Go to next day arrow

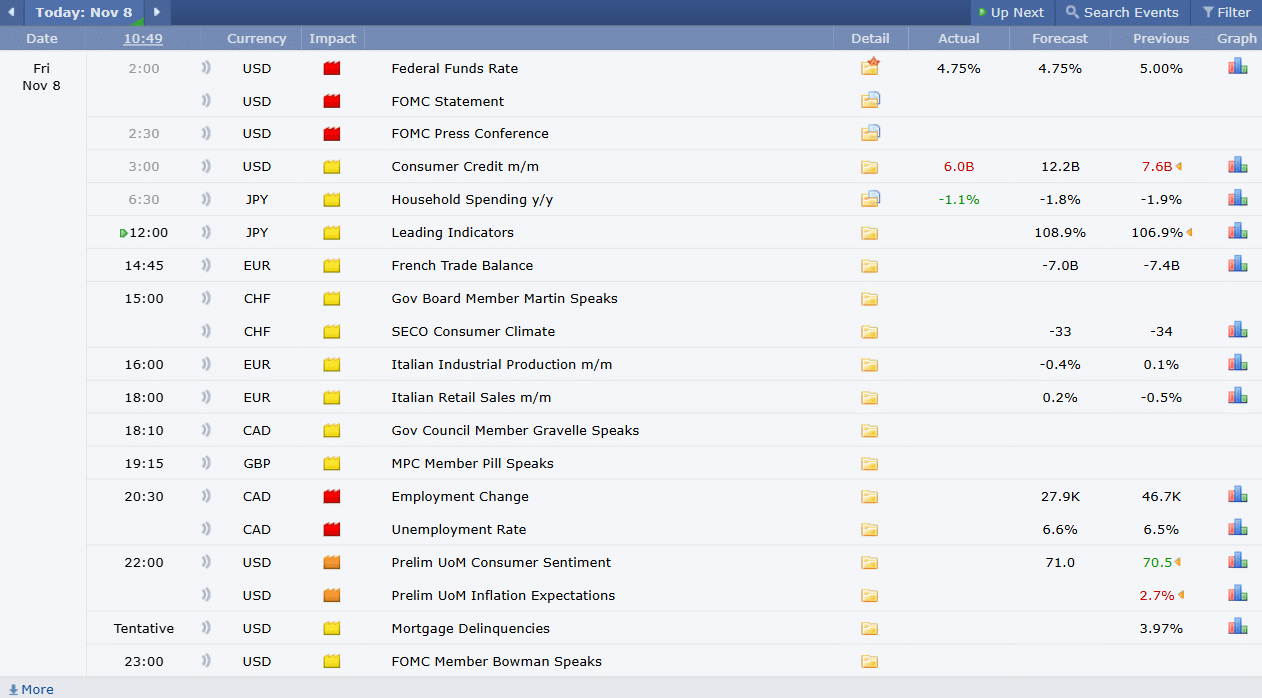(x=157, y=12)
